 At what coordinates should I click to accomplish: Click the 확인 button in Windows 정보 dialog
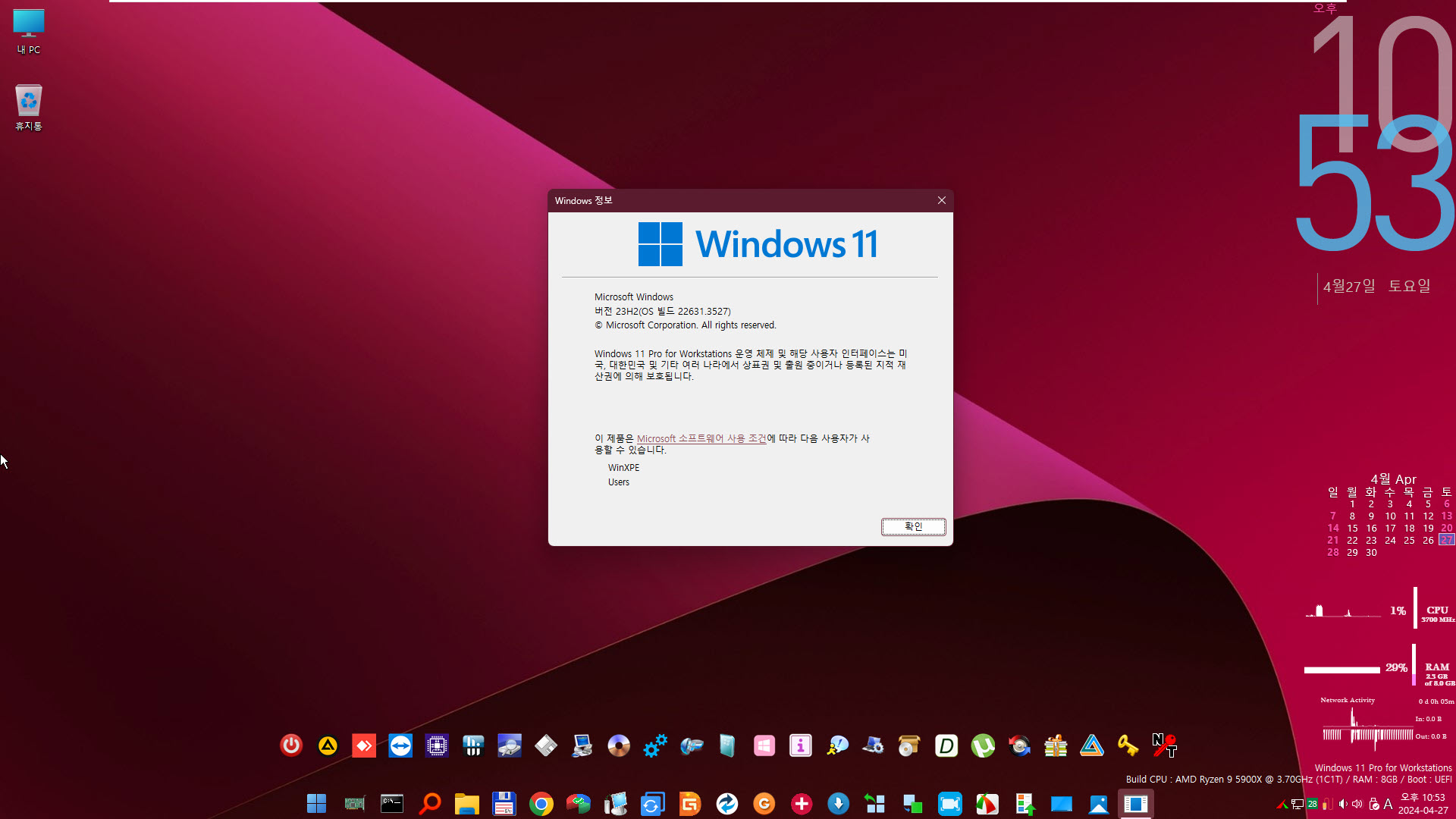(913, 526)
